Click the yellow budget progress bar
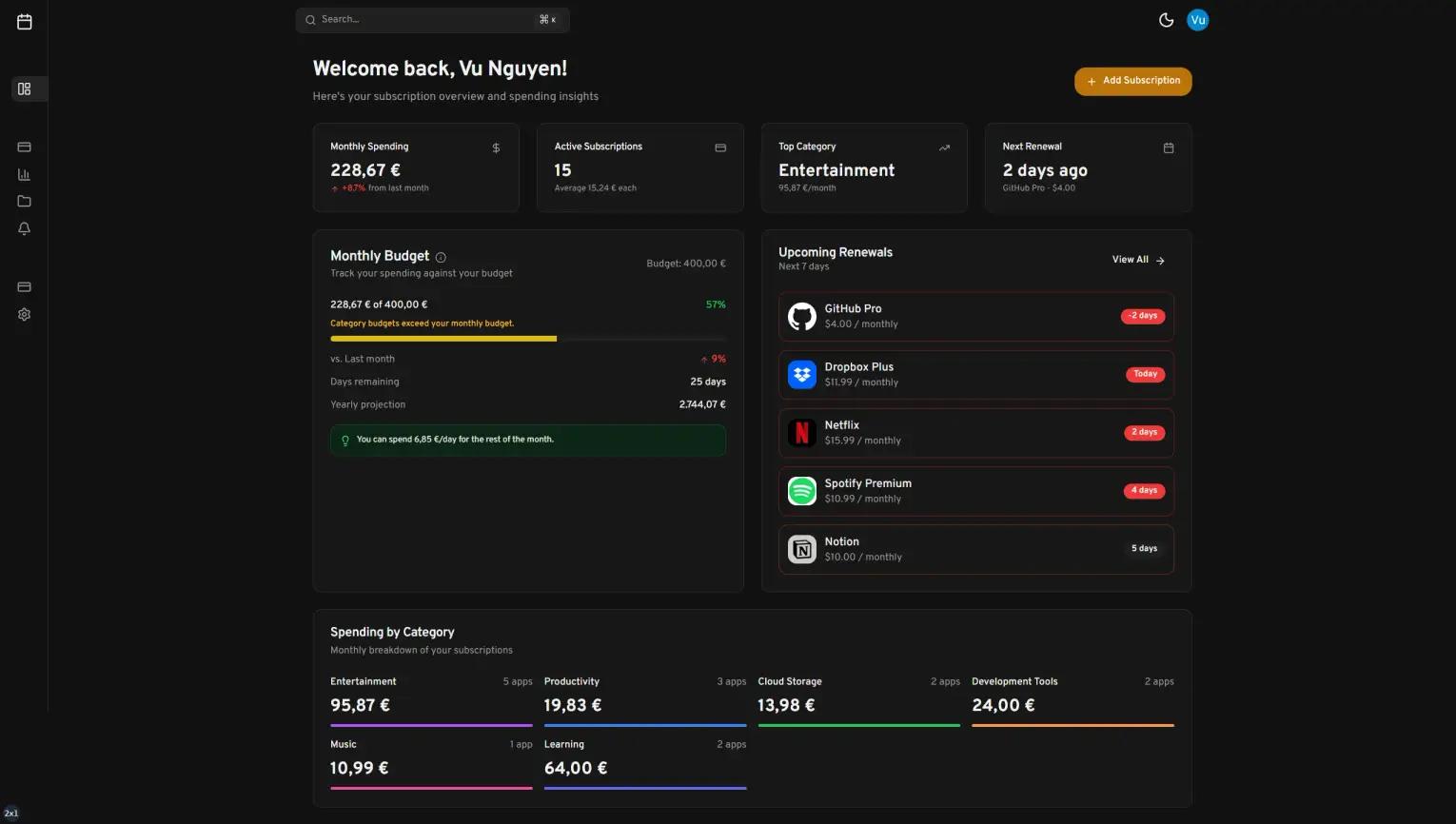Image resolution: width=1456 pixels, height=824 pixels. pyautogui.click(x=443, y=338)
